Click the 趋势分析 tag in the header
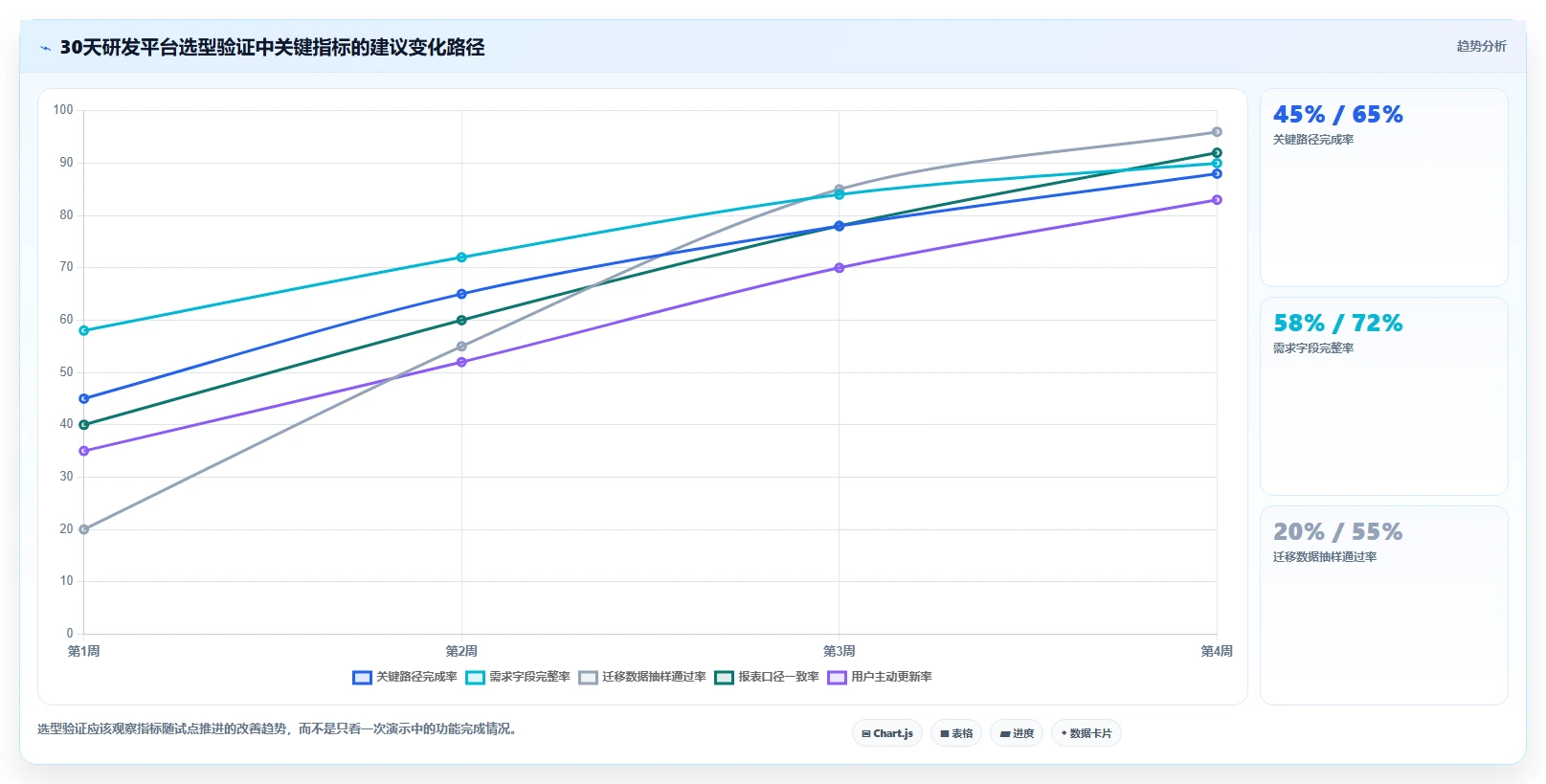1546x784 pixels. click(1481, 46)
